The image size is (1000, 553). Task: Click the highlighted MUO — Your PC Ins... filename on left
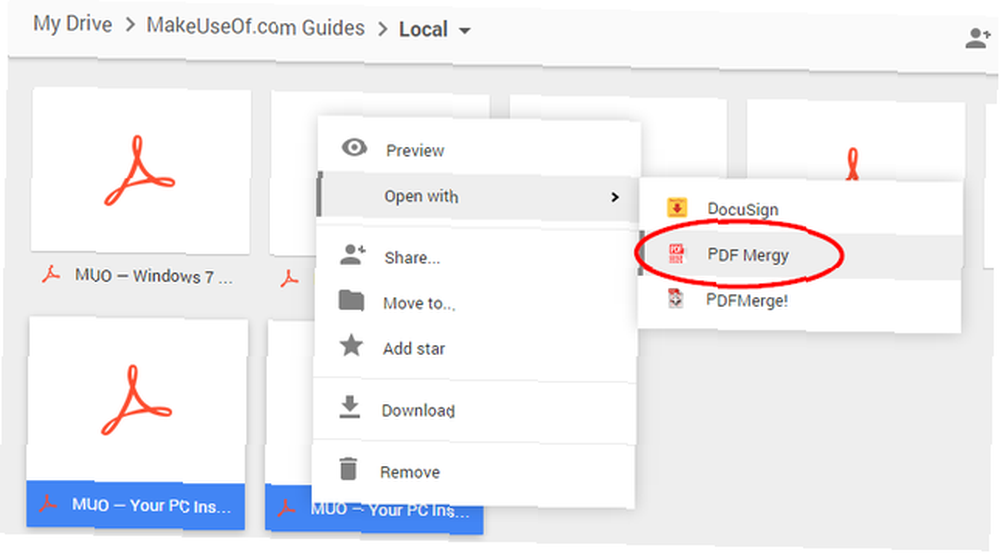[151, 506]
